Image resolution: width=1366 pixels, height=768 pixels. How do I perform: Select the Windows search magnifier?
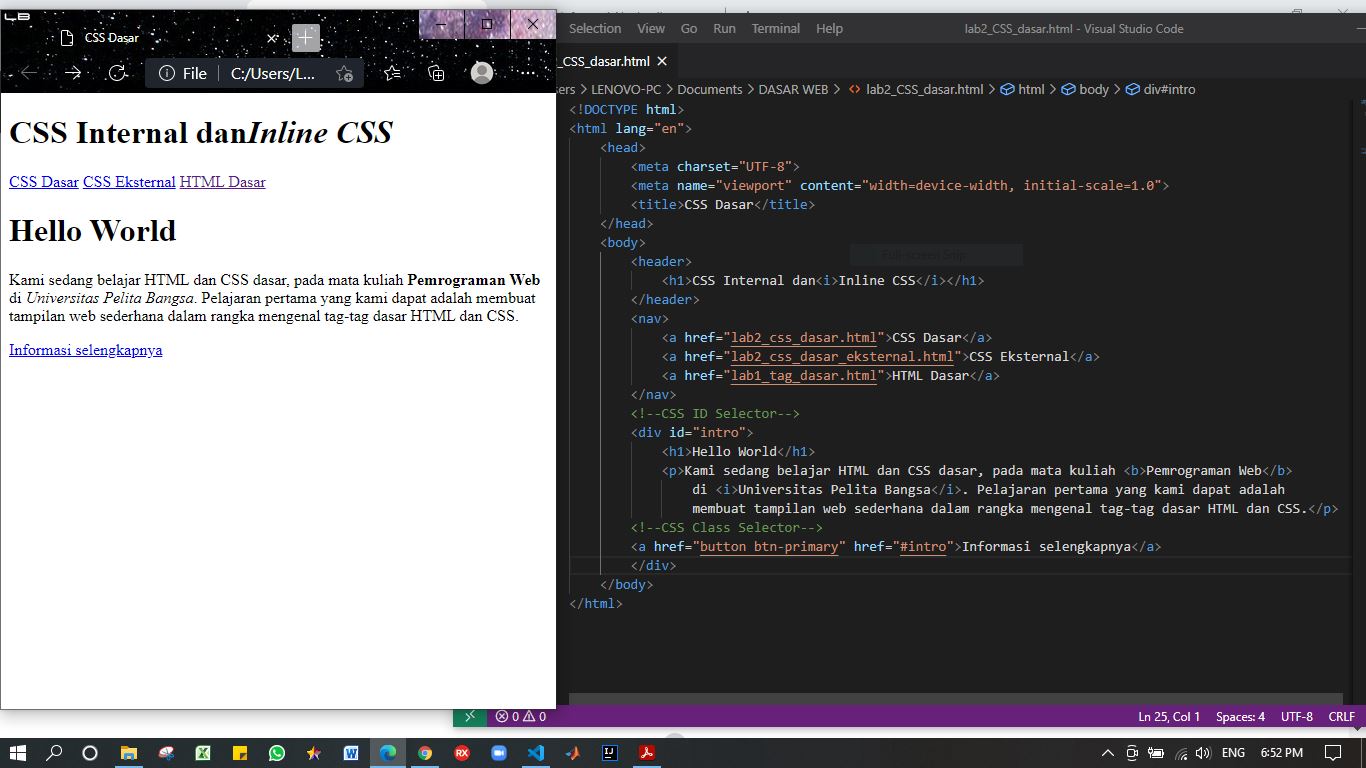click(54, 753)
